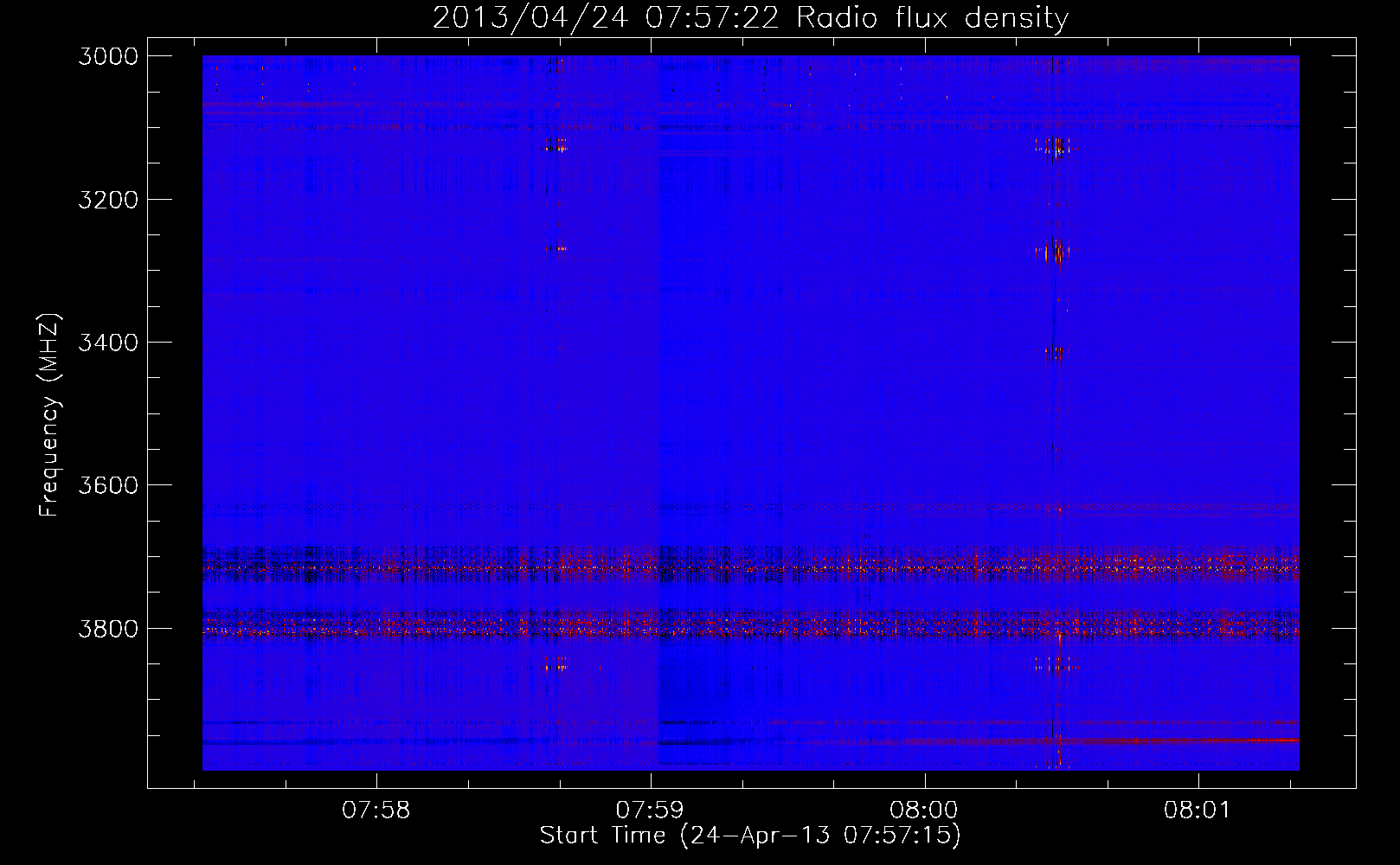The width and height of the screenshot is (1400, 865).
Task: Click the 07:59 time axis label
Action: point(650,811)
